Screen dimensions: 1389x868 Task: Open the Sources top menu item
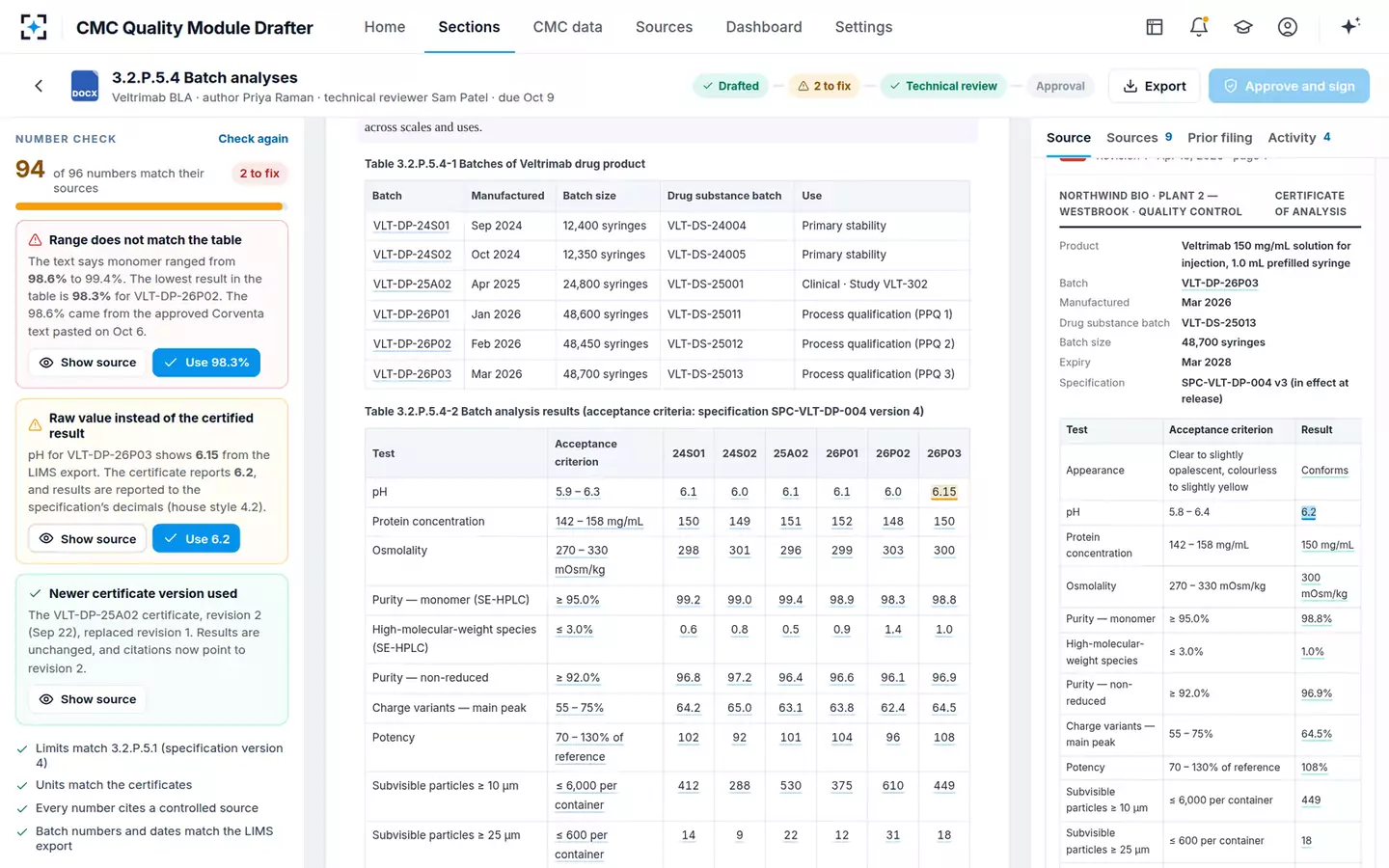coord(664,27)
